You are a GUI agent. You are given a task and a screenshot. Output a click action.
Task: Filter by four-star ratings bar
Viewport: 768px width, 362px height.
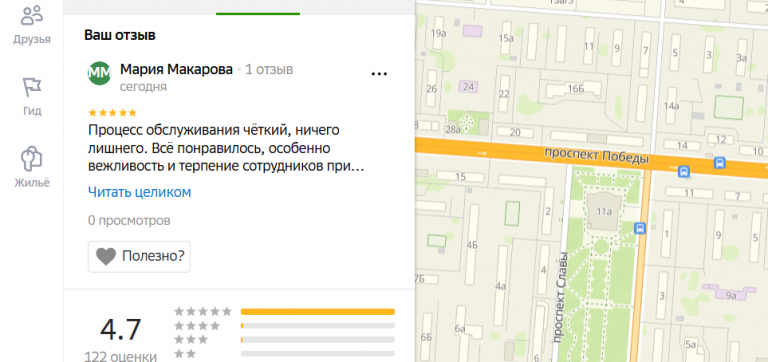click(x=317, y=326)
